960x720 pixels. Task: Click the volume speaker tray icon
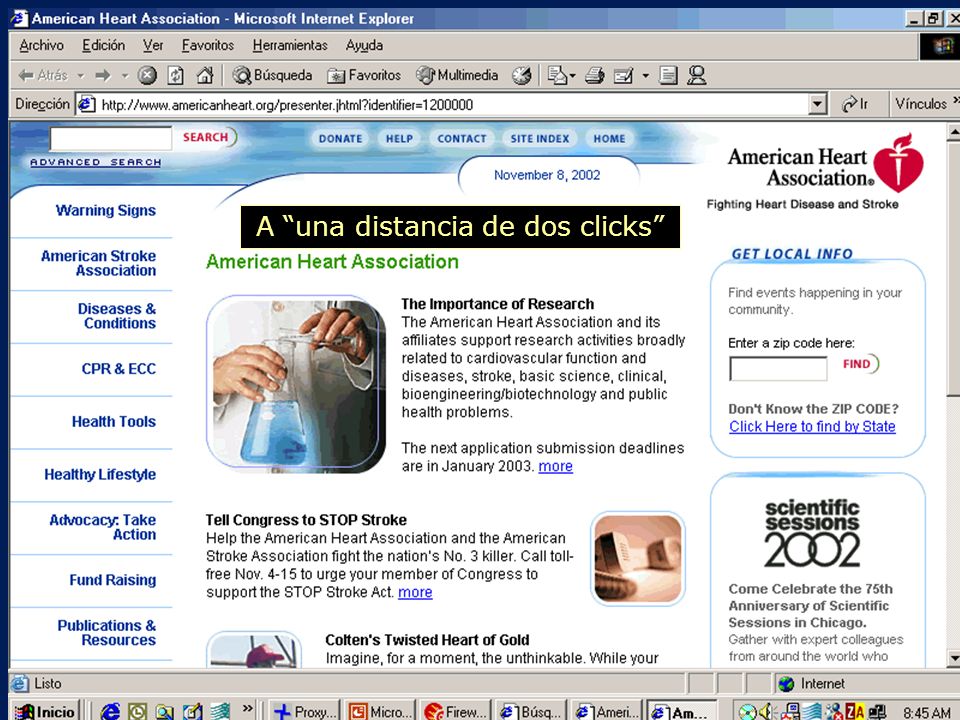(x=767, y=711)
